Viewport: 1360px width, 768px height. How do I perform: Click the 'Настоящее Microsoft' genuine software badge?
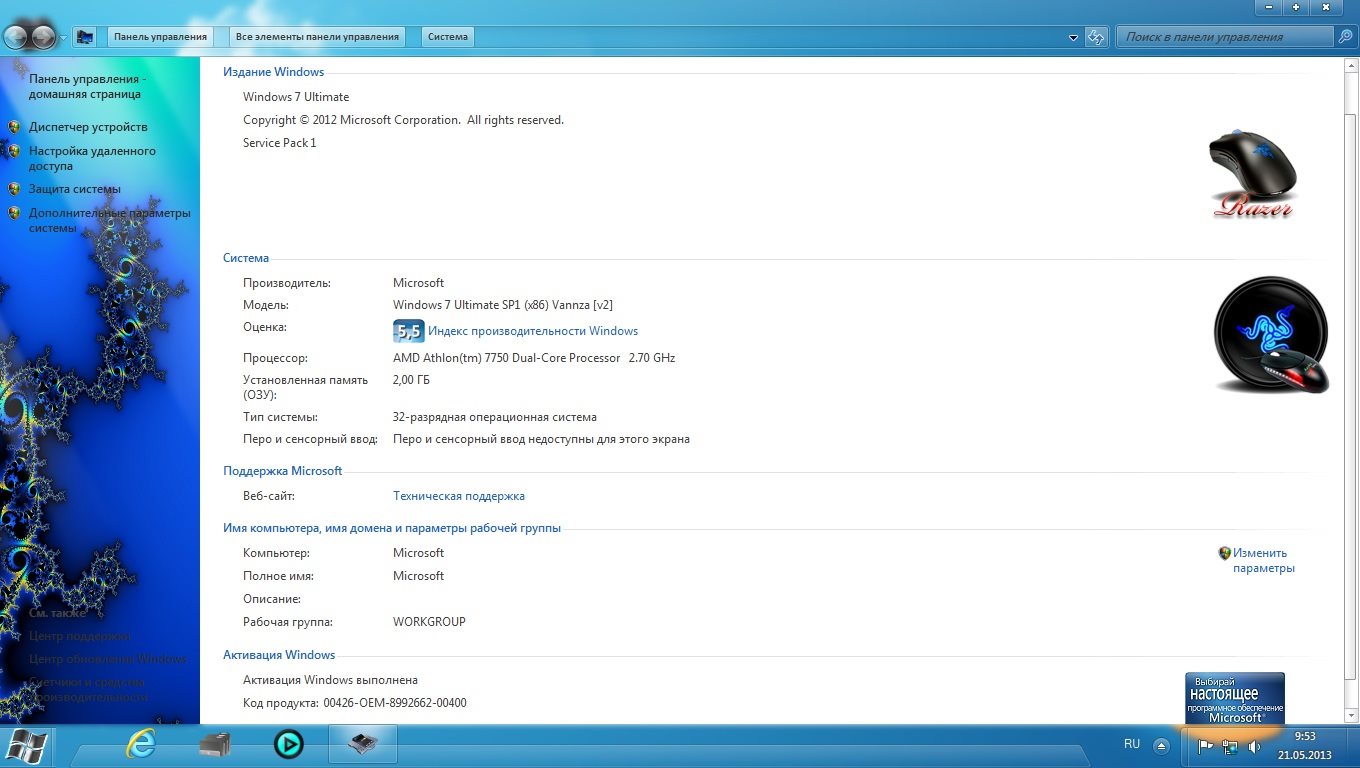[x=1235, y=698]
